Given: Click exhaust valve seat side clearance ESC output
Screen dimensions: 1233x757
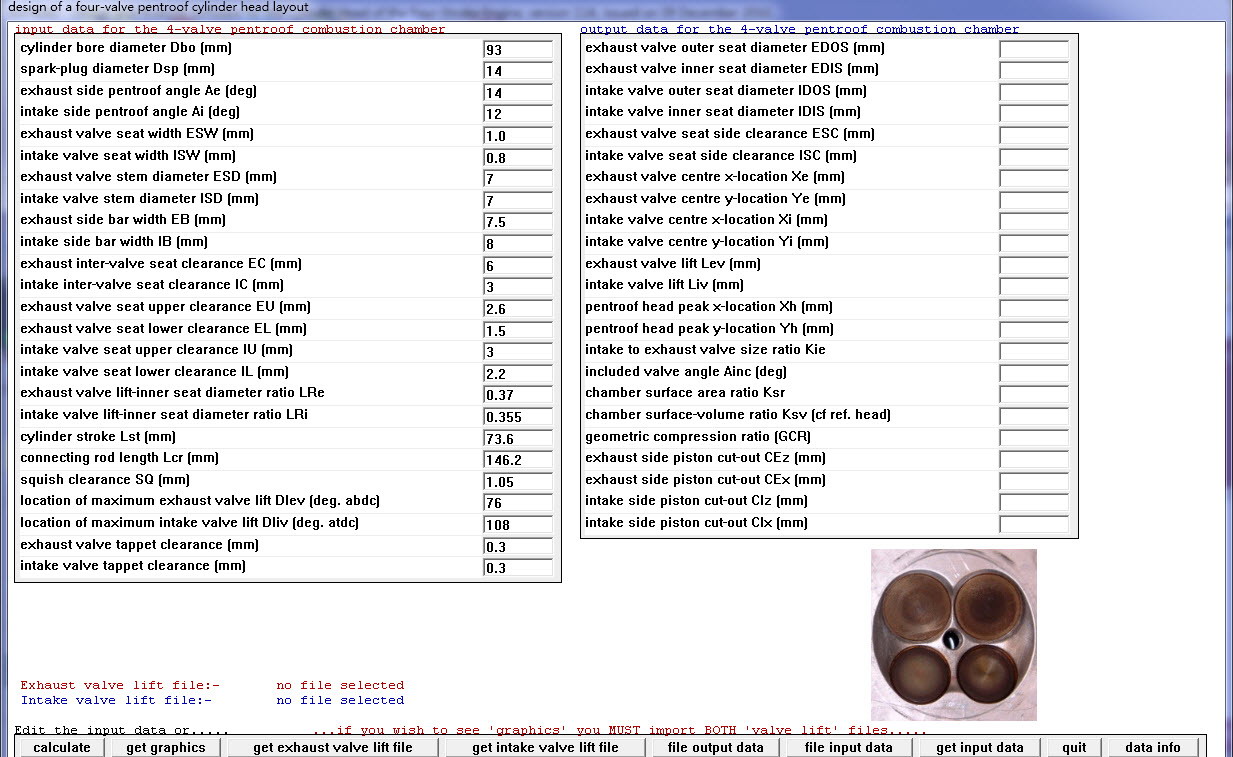Looking at the screenshot, I should click(1034, 135).
